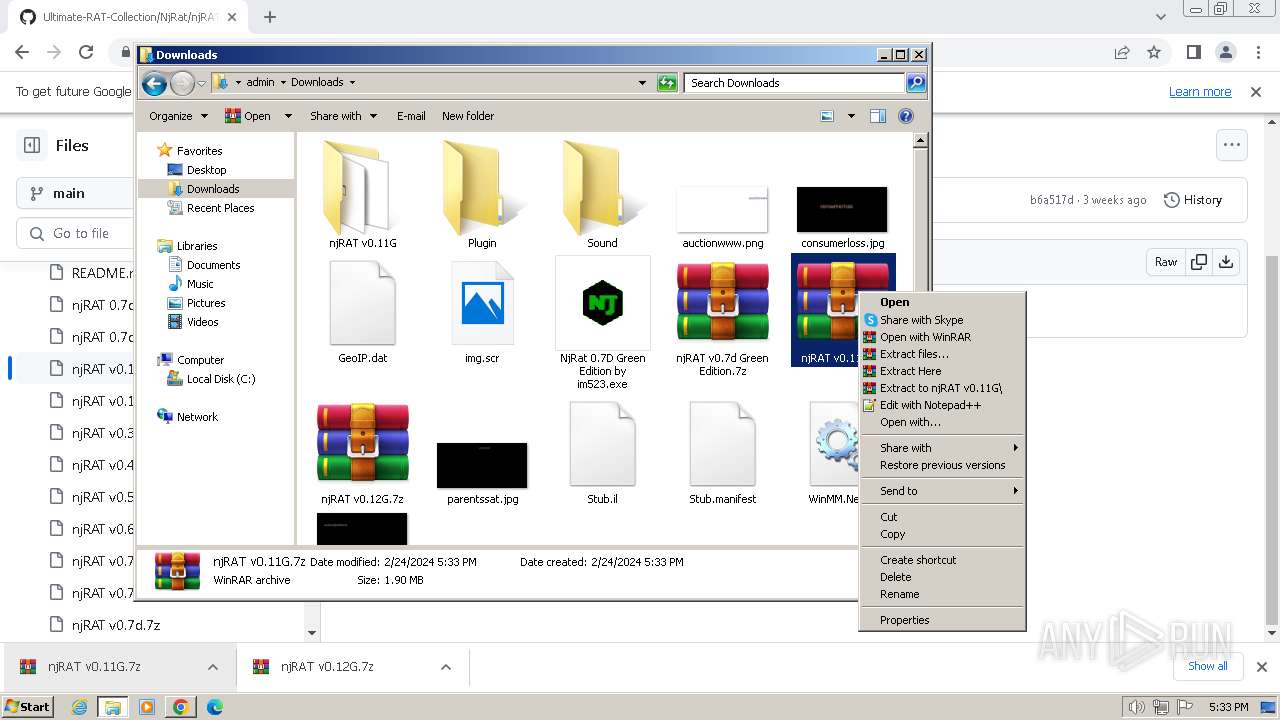
Task: Select NjRat 0.7D Green Edition exe icon
Action: pos(602,303)
